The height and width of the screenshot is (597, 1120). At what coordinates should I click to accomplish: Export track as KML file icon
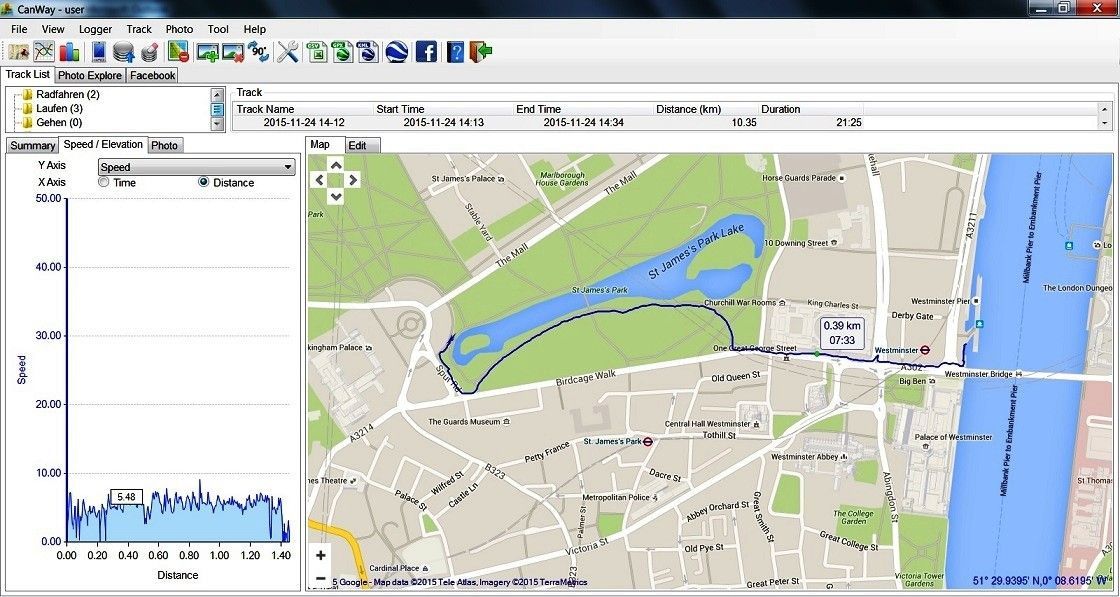368,52
